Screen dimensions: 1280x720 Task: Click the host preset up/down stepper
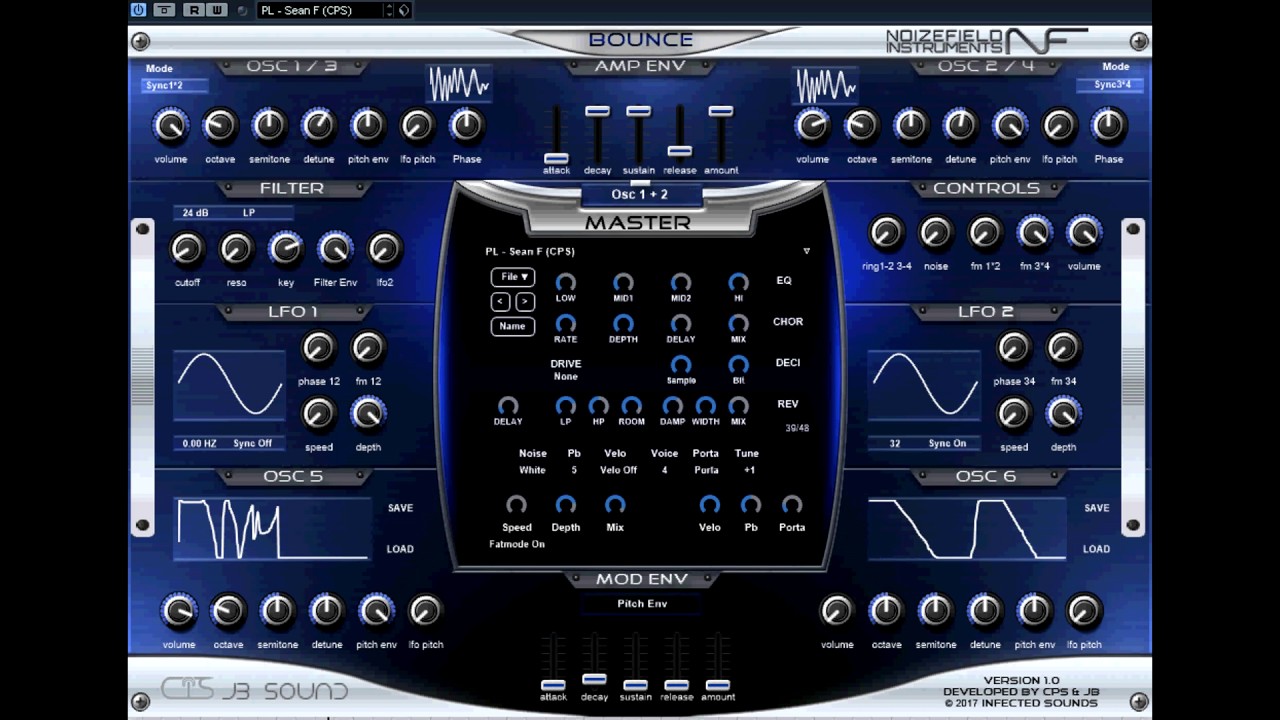(388, 10)
